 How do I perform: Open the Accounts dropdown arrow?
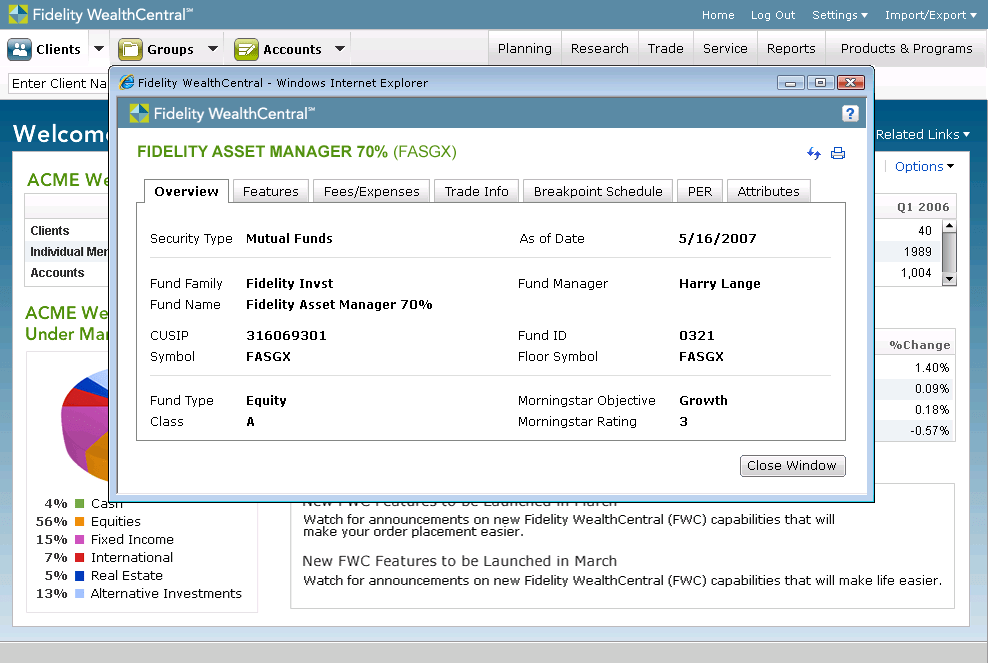340,49
